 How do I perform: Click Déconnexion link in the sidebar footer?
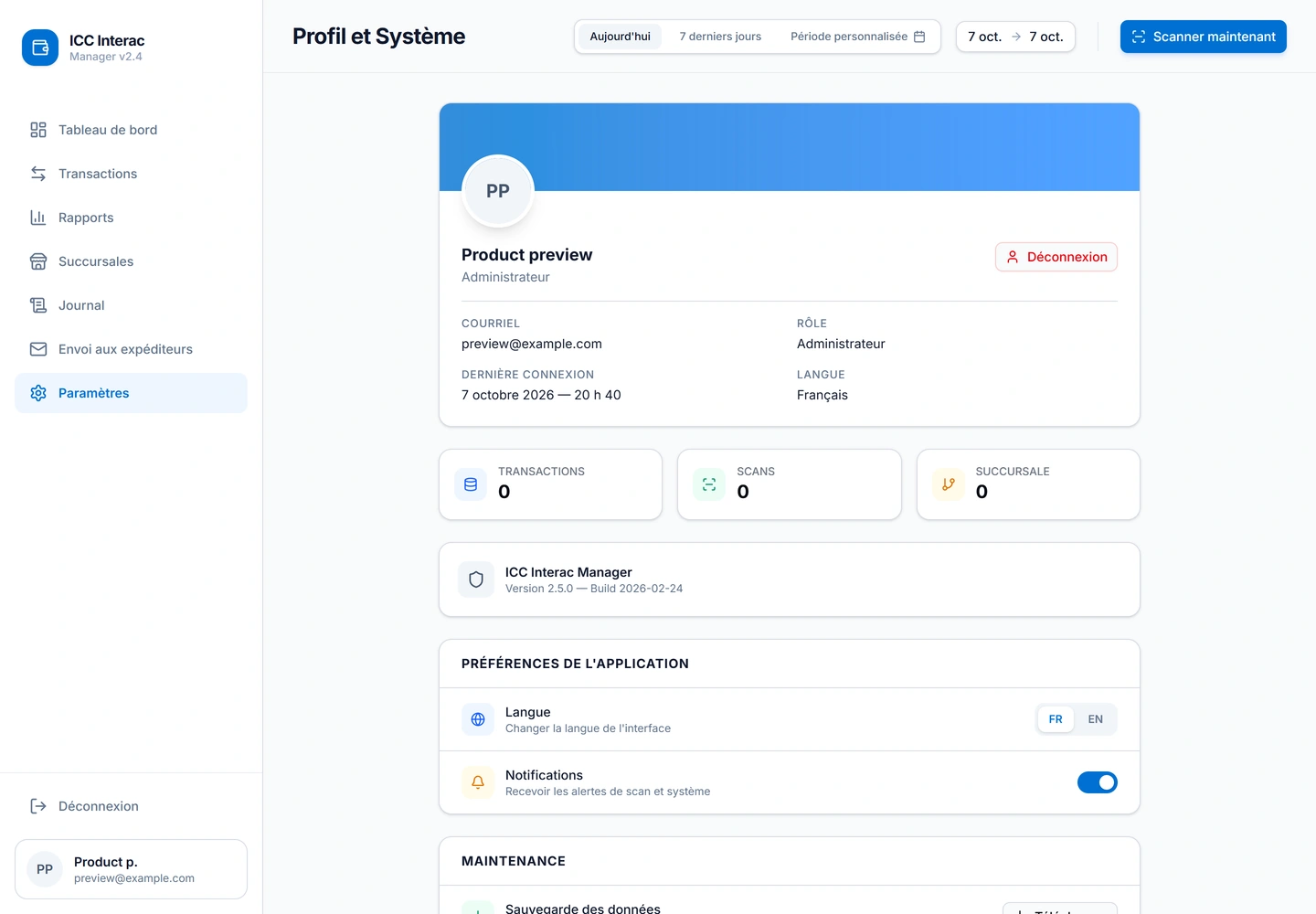tap(131, 806)
